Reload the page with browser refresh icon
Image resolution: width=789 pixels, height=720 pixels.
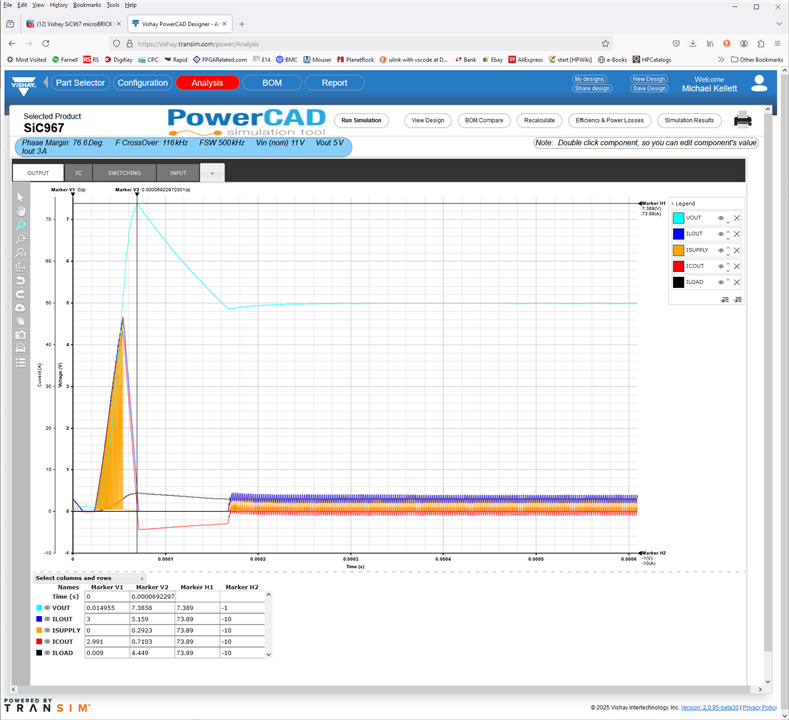(x=46, y=44)
